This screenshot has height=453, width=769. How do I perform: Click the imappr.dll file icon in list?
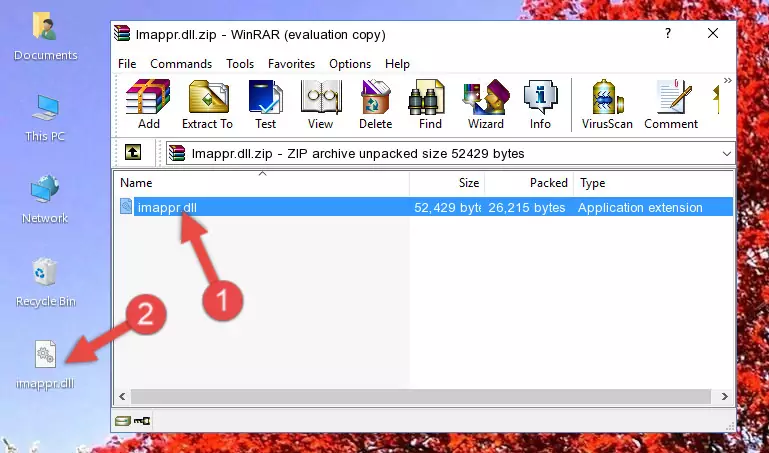pyautogui.click(x=126, y=206)
